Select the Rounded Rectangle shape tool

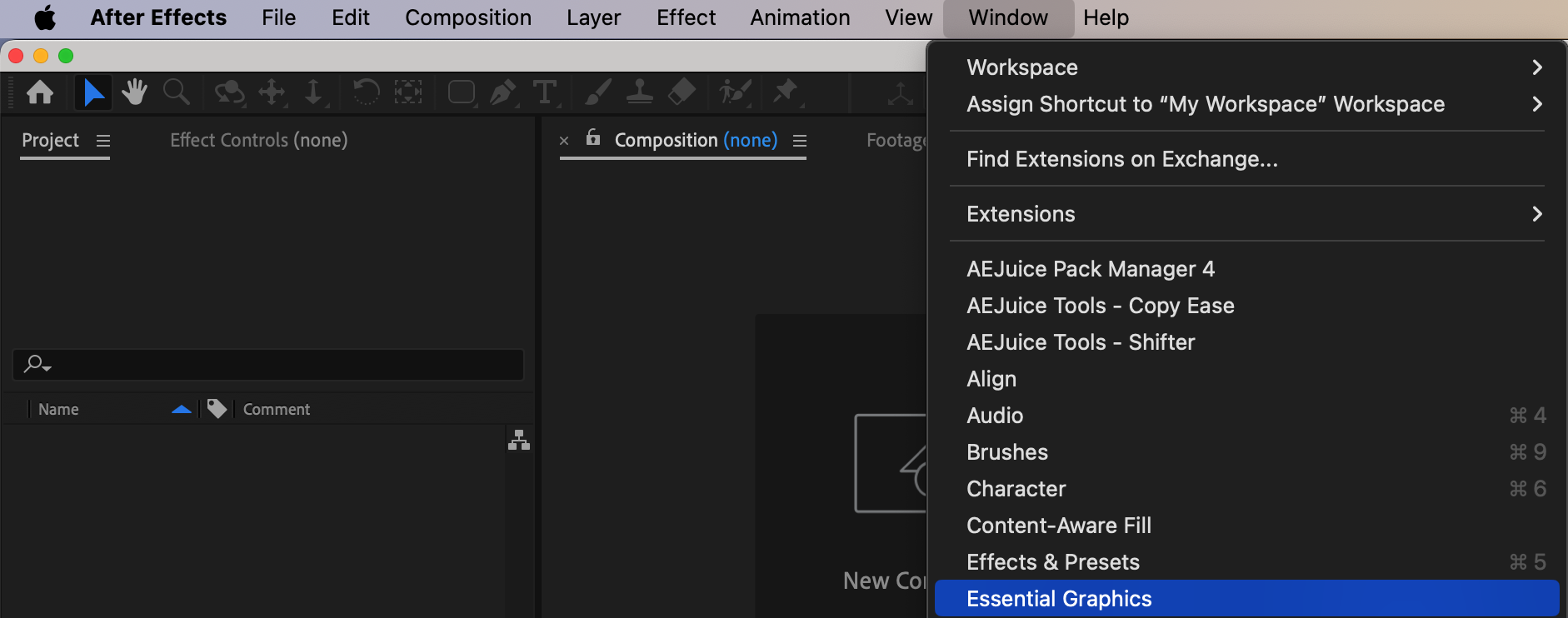tap(462, 92)
